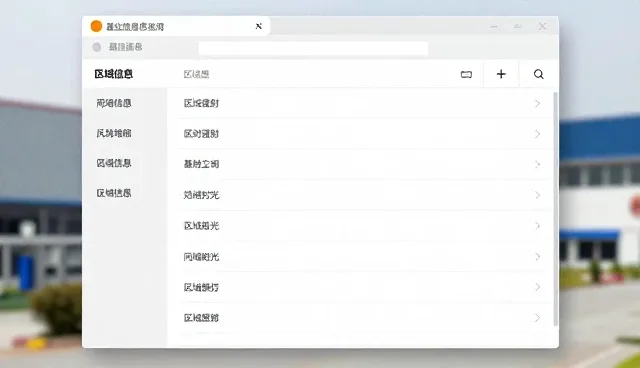The width and height of the screenshot is (640, 368).
Task: Open the first row of the main list
Action: pyautogui.click(x=366, y=104)
